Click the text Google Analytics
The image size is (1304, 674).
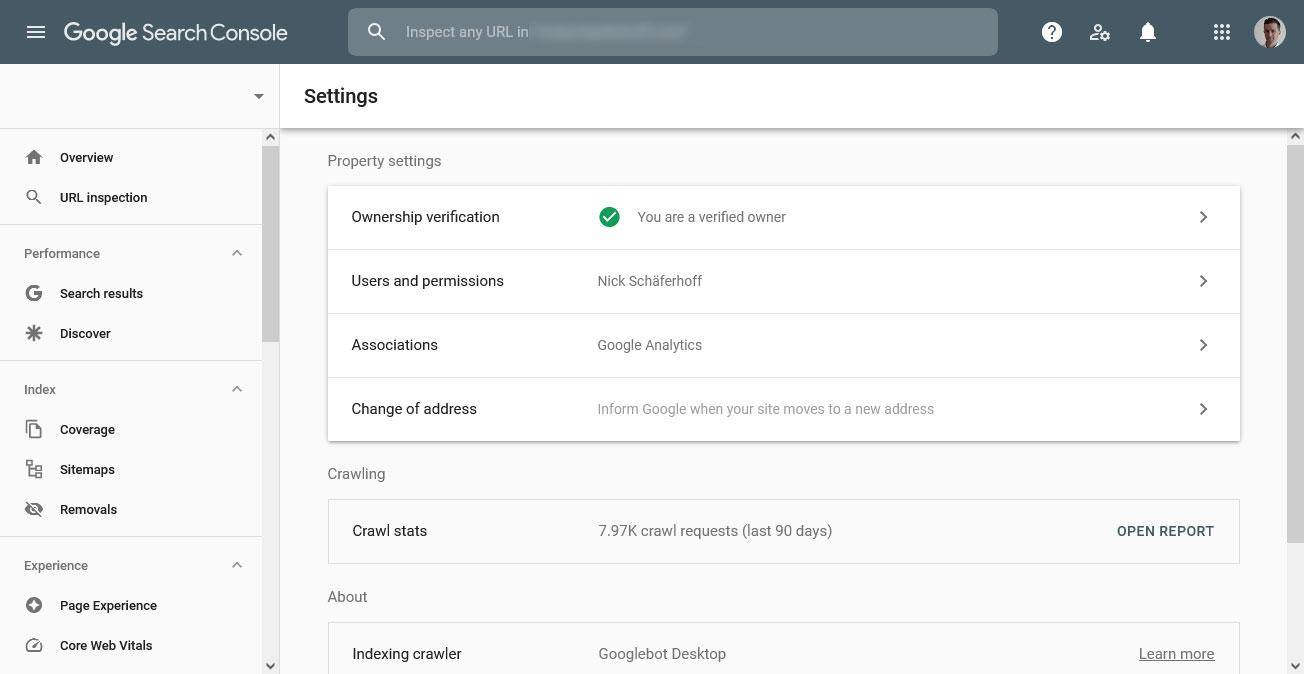(649, 345)
